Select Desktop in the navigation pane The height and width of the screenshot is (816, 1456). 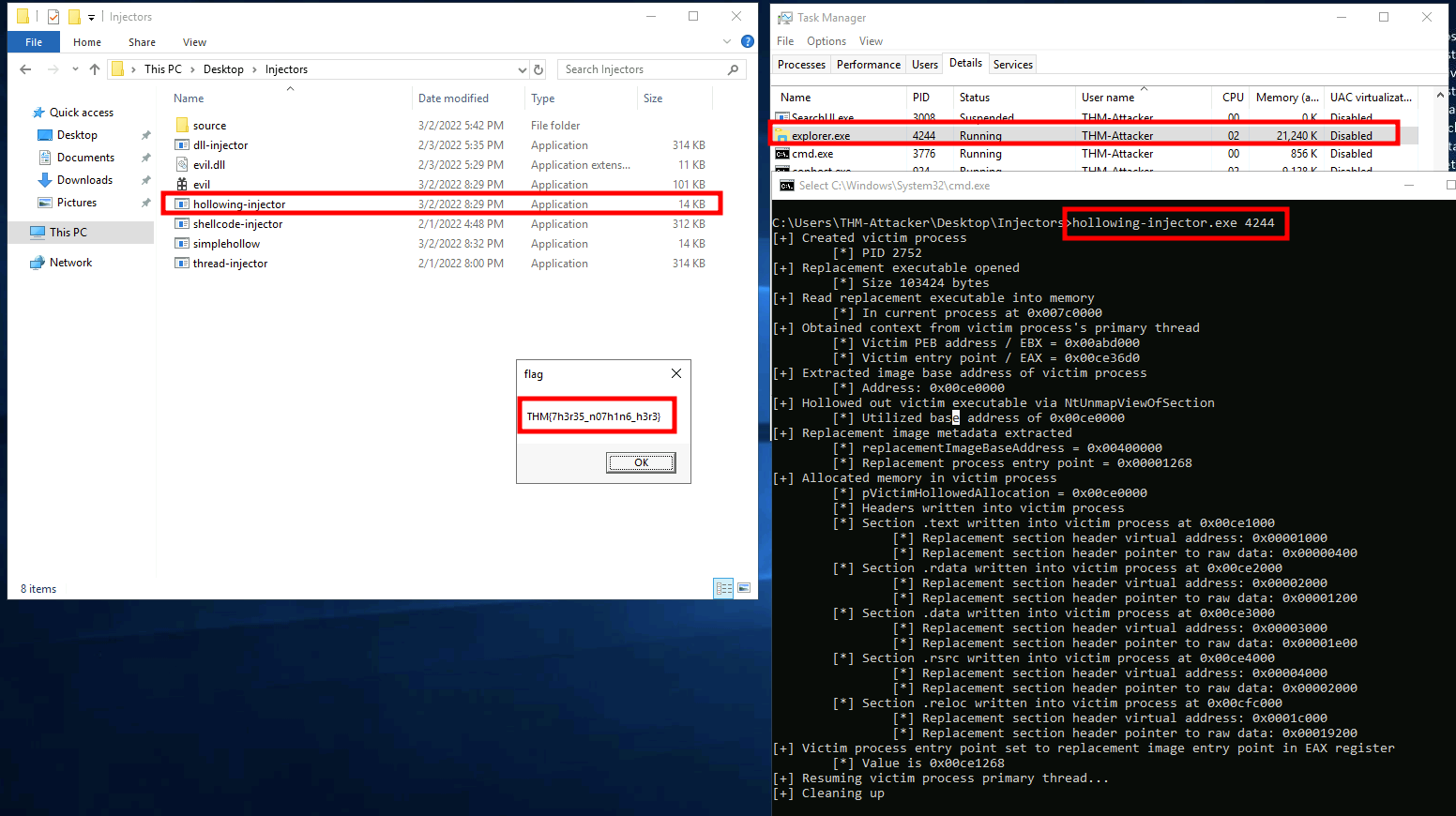[77, 135]
